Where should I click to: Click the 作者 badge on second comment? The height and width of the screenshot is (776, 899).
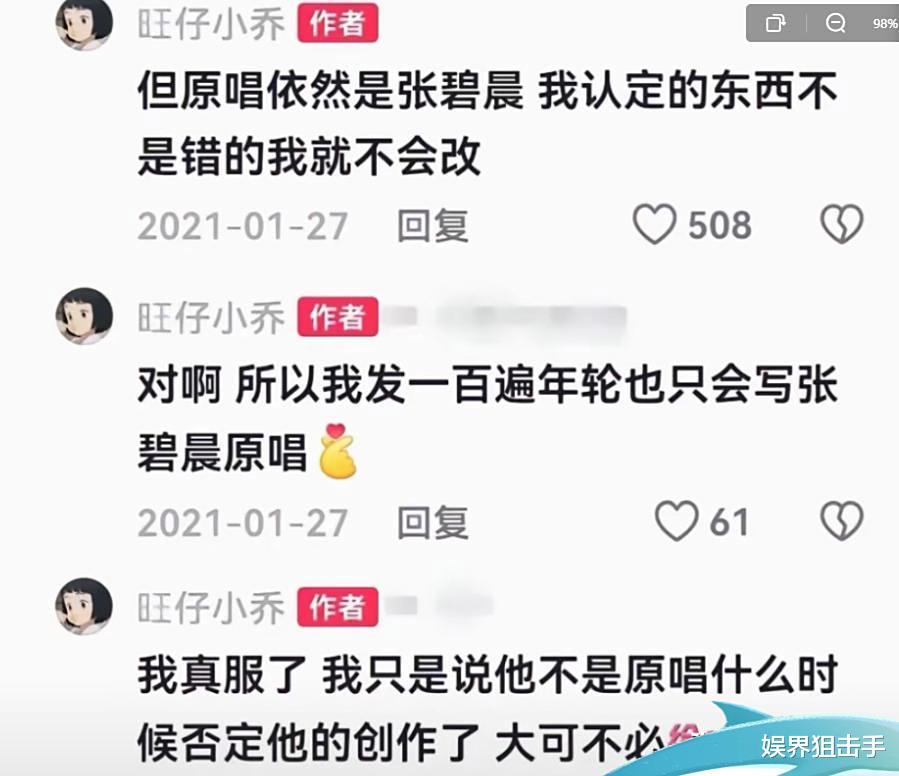[x=338, y=317]
